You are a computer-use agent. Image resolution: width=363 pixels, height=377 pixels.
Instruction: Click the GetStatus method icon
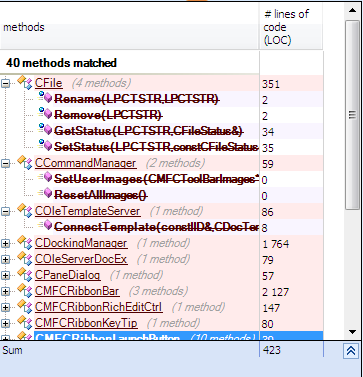45,129
